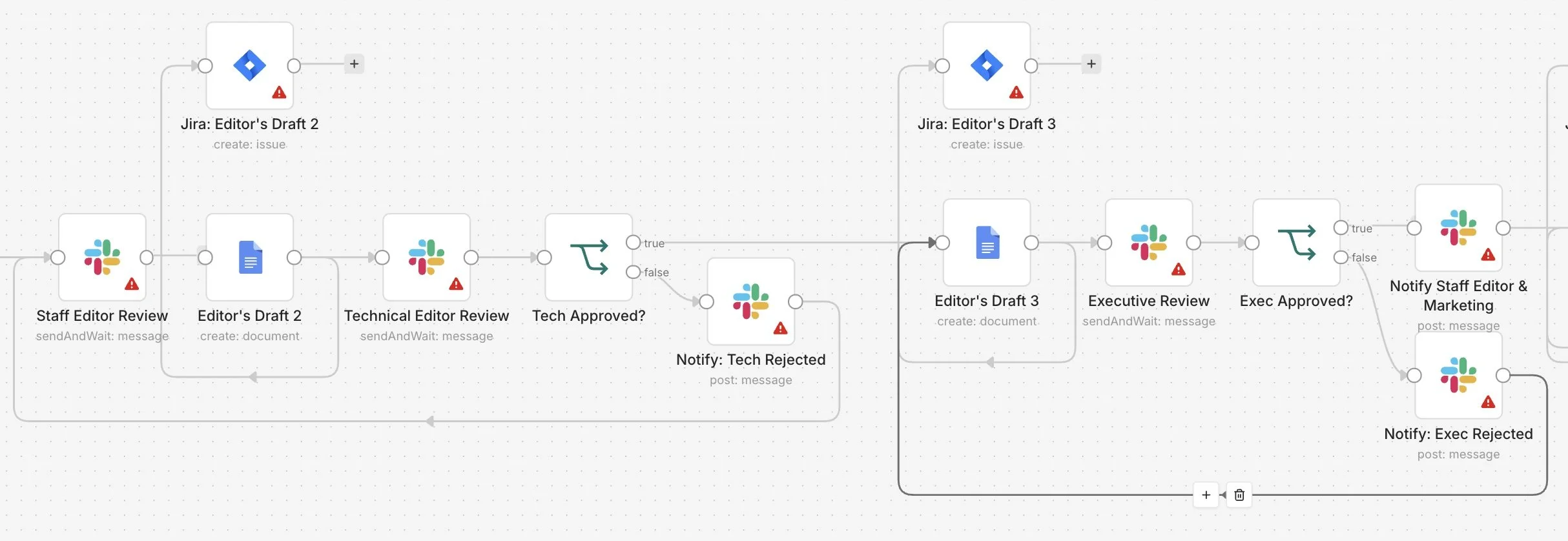Screen dimensions: 1568x541
Task: Click the true output of Tech Approved?
Action: coord(633,242)
